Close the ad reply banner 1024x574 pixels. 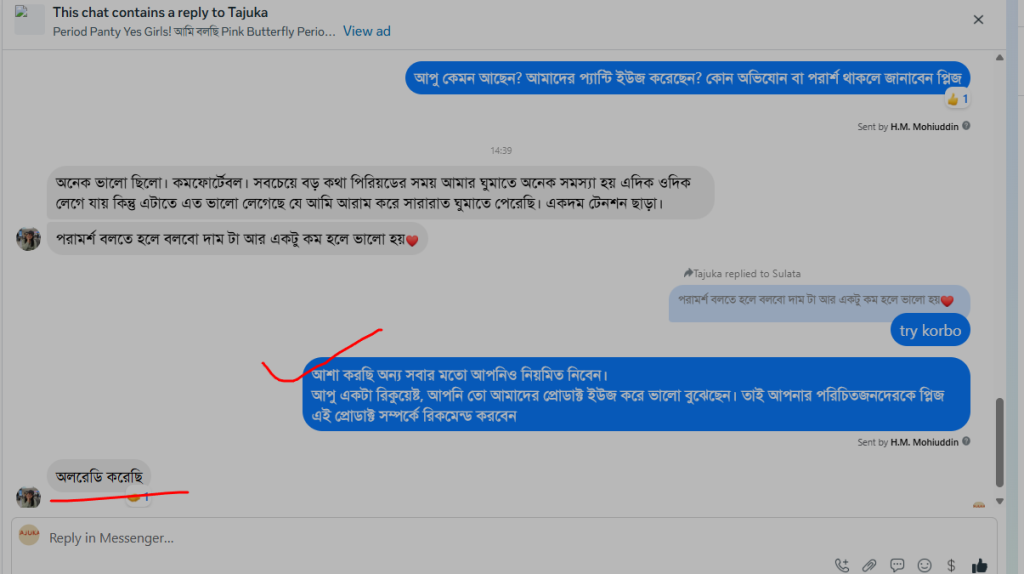978,20
